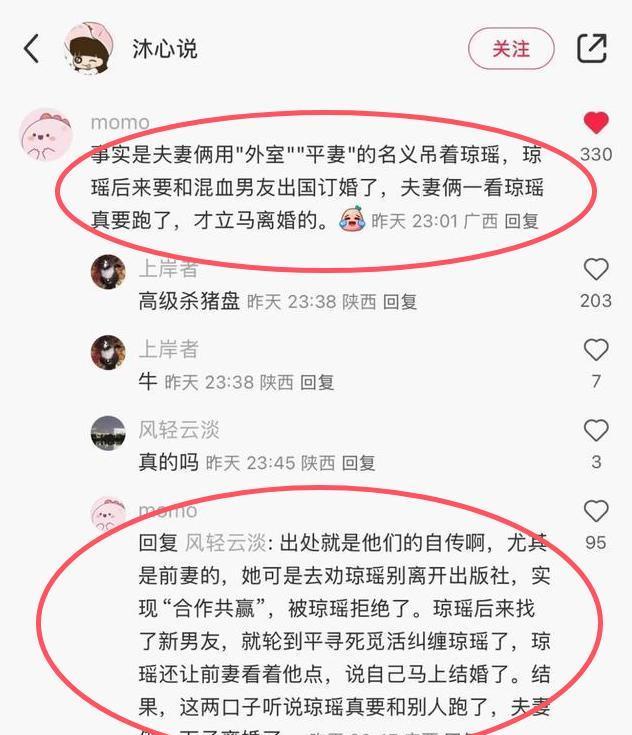Open 风轻云淡 profile avatar

pos(108,433)
